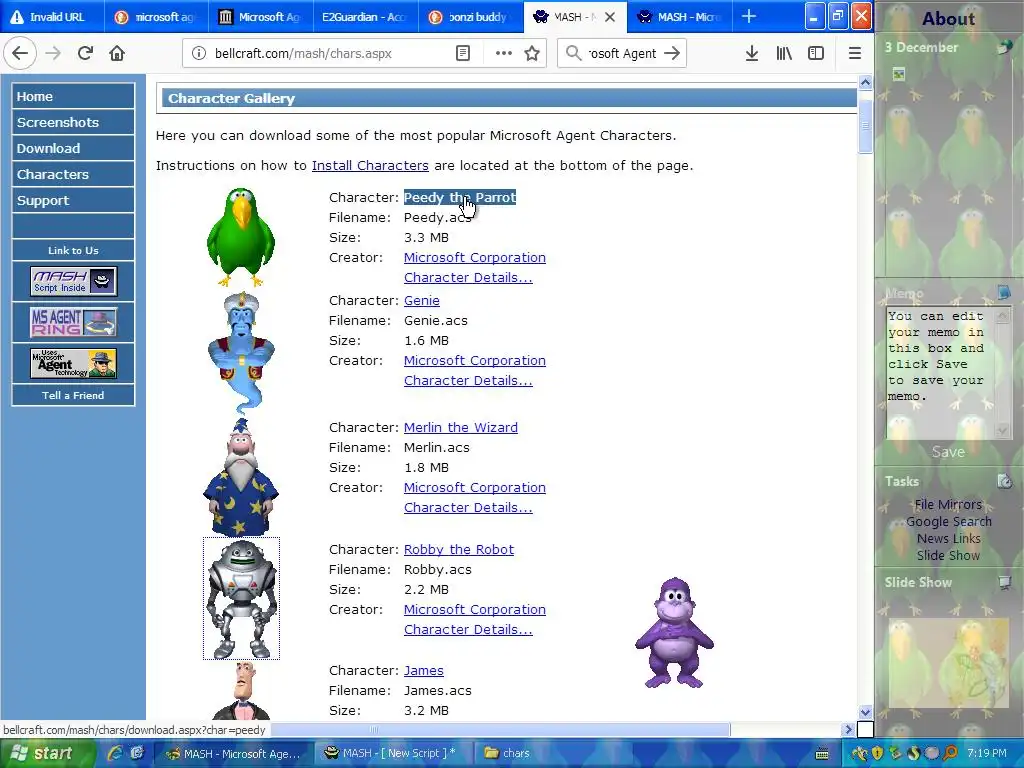
Task: Toggle reader view in the address bar
Action: [x=462, y=53]
